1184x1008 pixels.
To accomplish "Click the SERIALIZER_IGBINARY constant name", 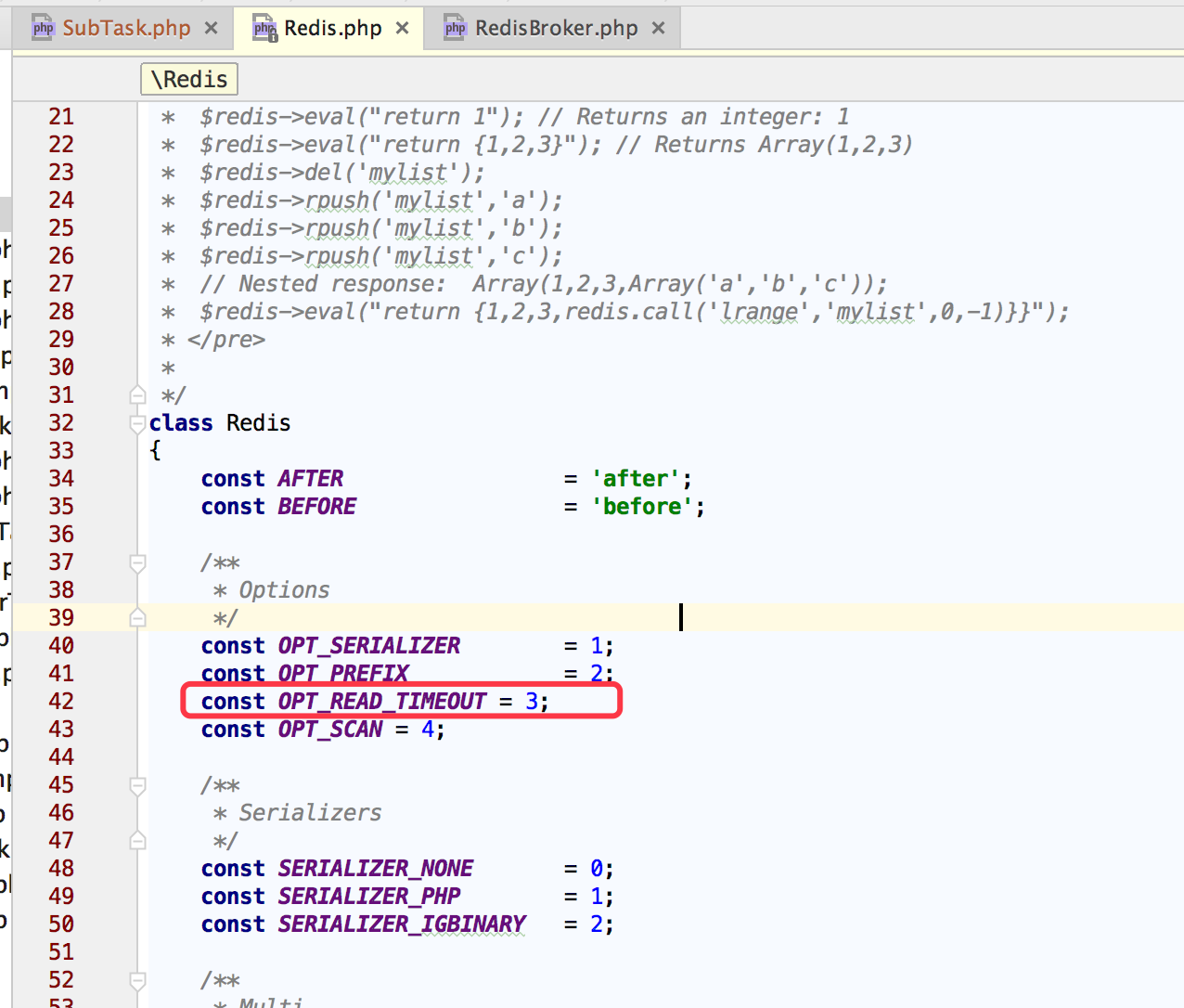I will [x=402, y=924].
